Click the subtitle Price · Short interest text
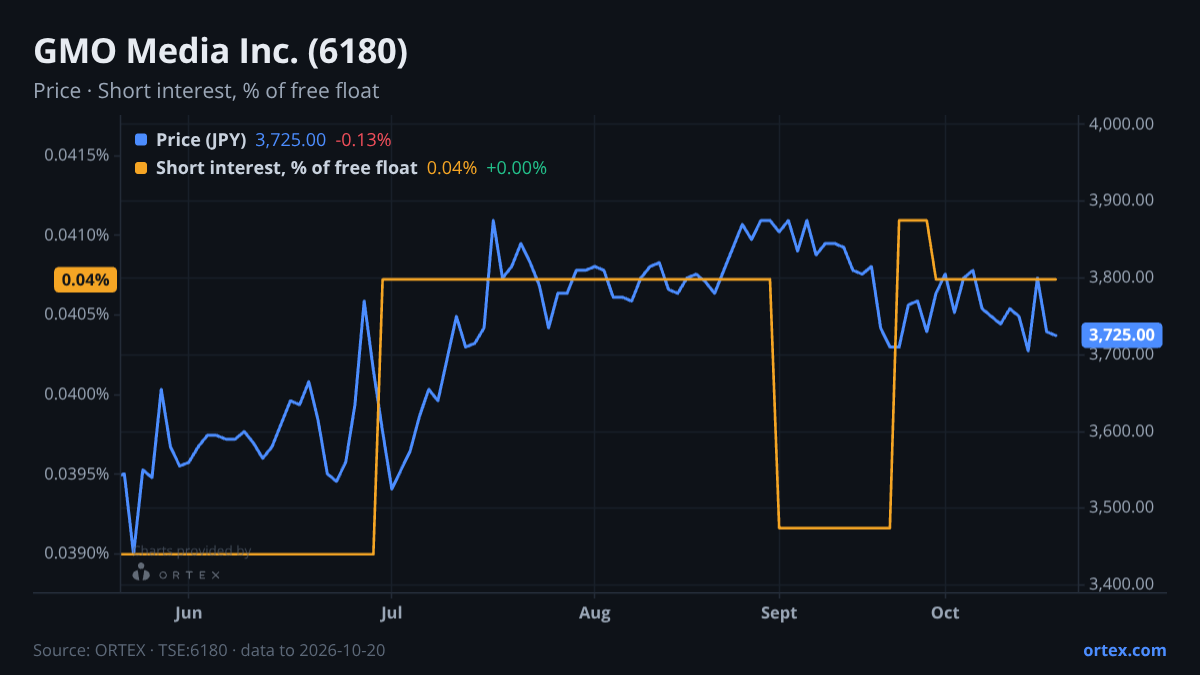 tap(206, 91)
